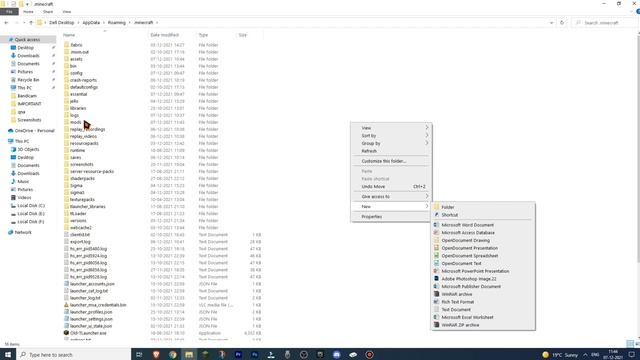Click the Network icon in the sidebar
This screenshot has width=640, height=360.
[11, 232]
